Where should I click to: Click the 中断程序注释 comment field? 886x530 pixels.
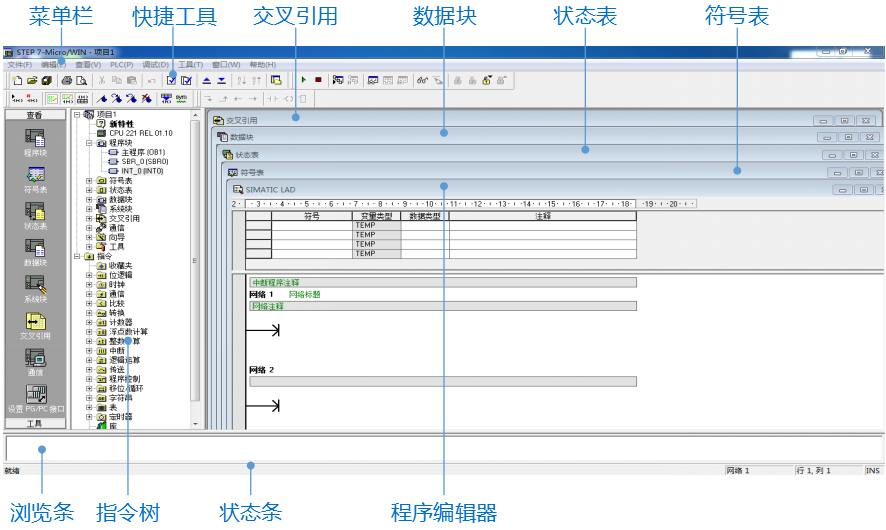(443, 283)
